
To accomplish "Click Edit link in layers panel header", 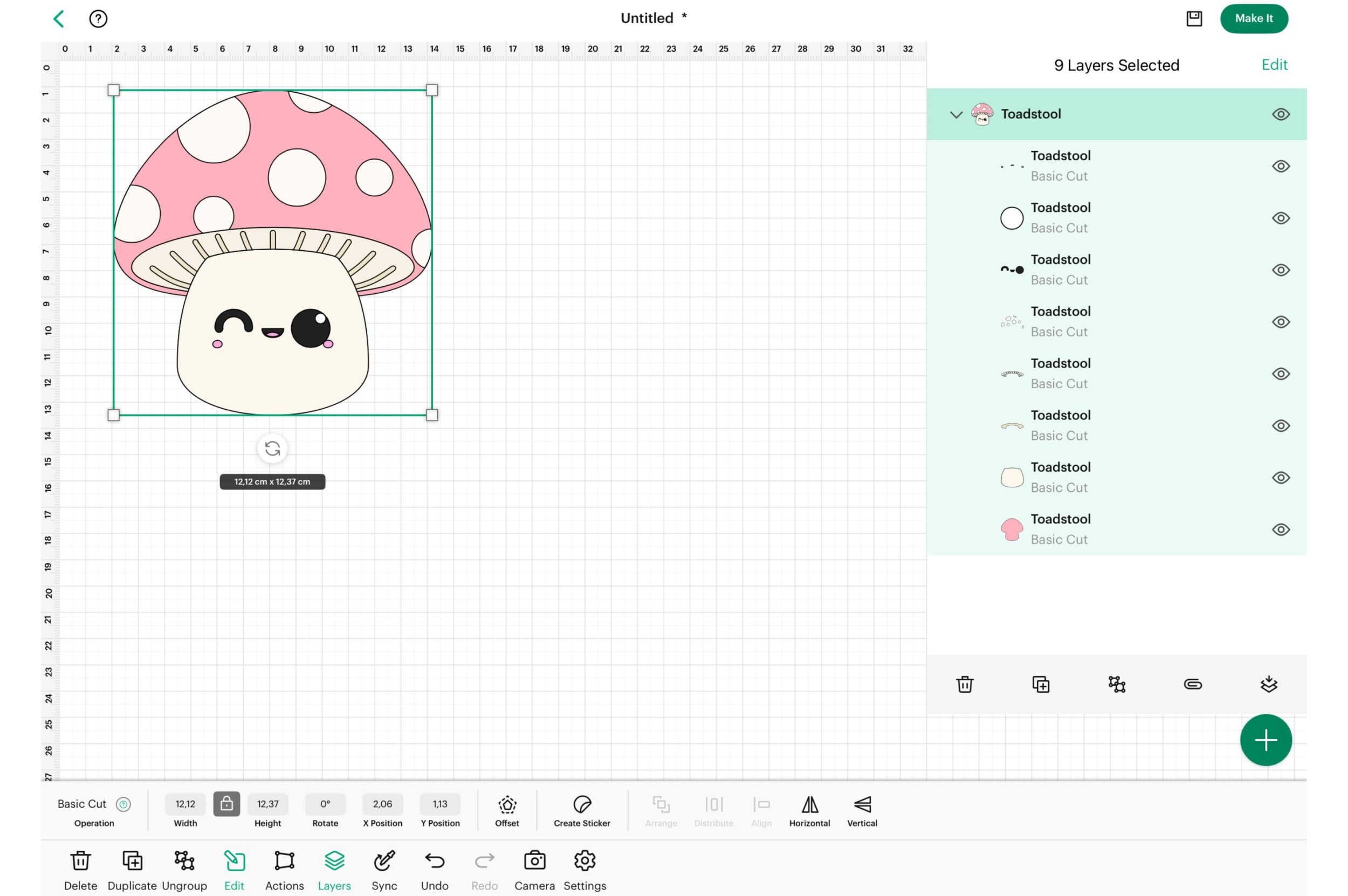I will 1274,65.
